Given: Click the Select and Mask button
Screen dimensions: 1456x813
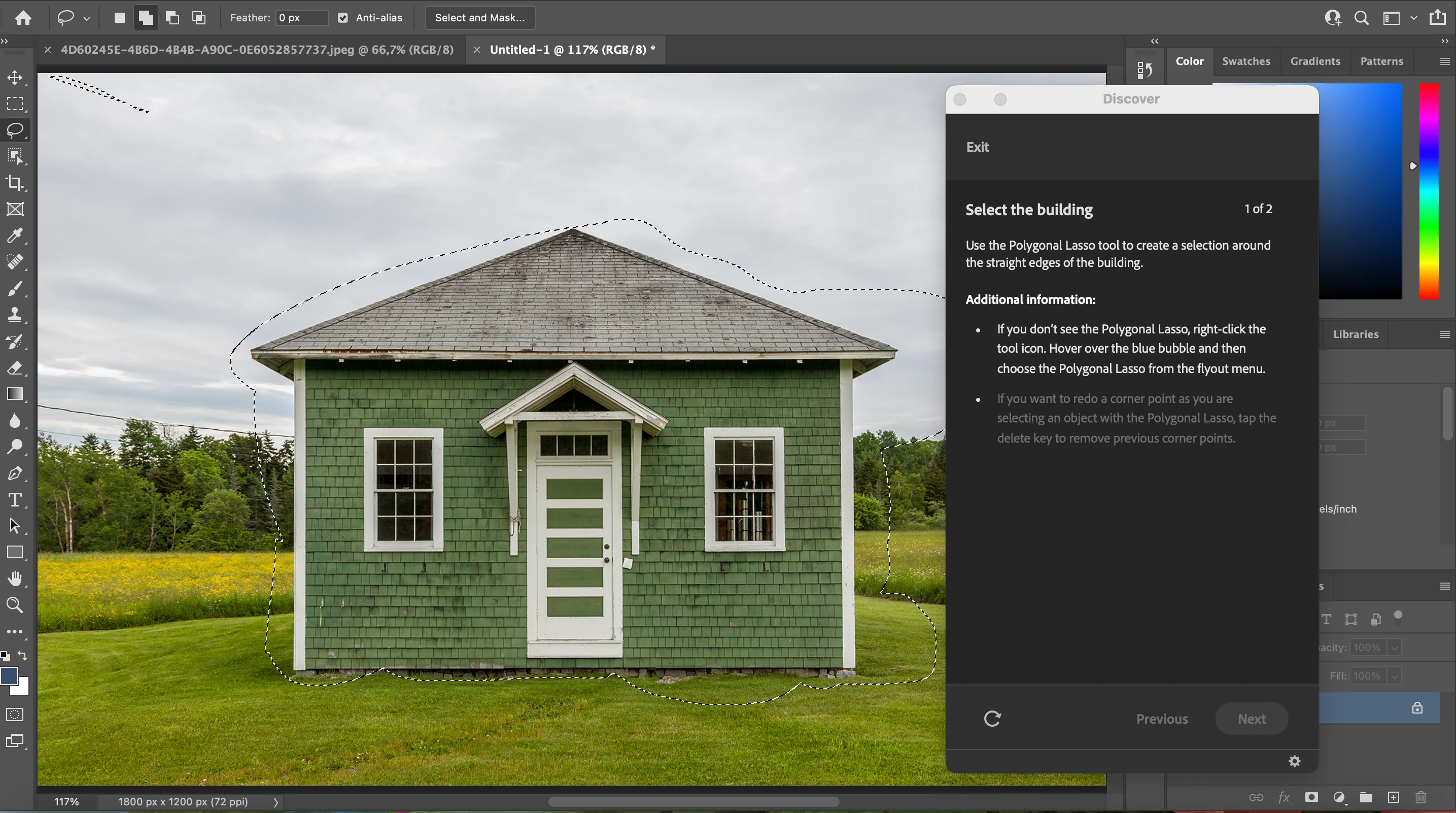Looking at the screenshot, I should click(479, 18).
